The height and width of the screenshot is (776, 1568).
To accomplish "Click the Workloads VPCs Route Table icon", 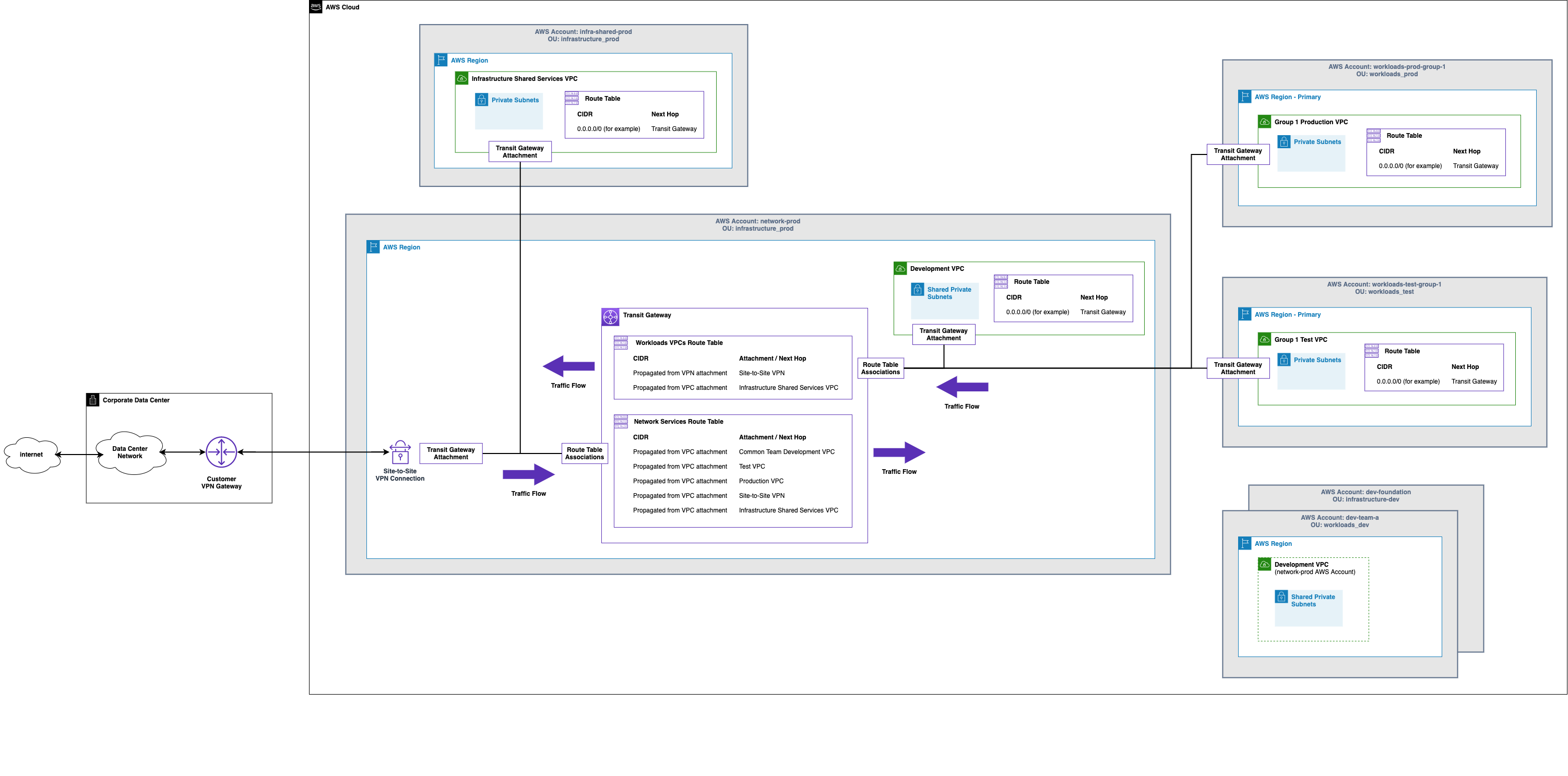I will [x=620, y=343].
